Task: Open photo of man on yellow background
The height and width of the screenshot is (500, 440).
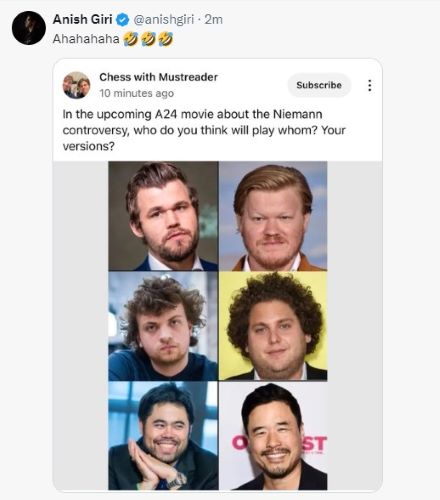Action: [273, 326]
